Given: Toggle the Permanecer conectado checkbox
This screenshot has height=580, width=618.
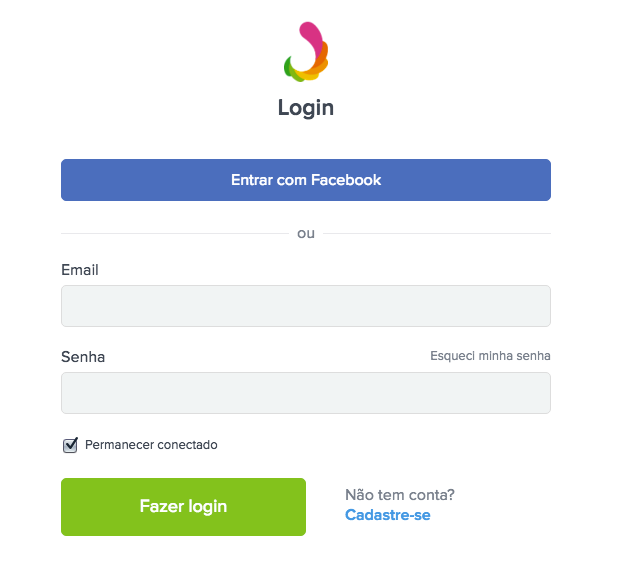Looking at the screenshot, I should [70, 445].
